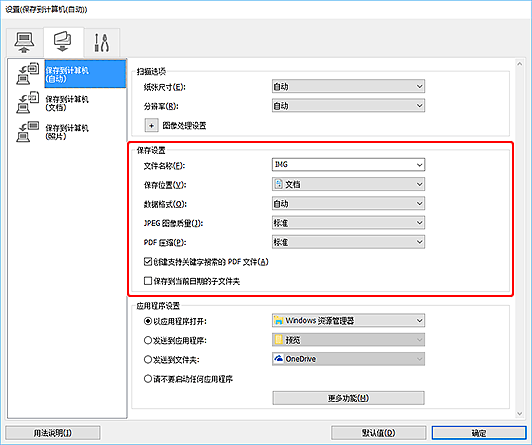This screenshot has width=532, height=445.
Task: Select 保存到计算机(自动) list item
Action: pos(85,74)
